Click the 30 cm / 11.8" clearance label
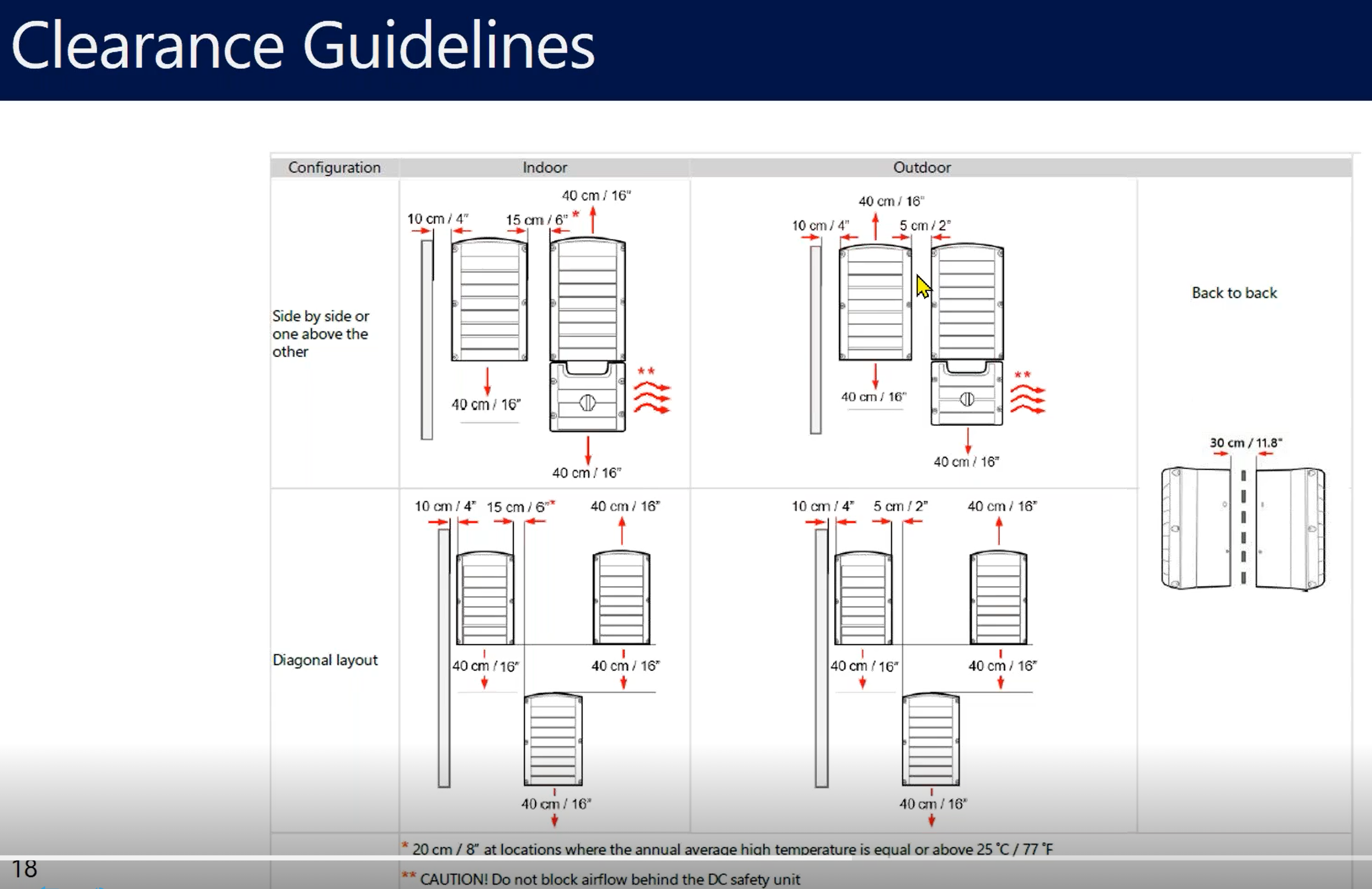1372x889 pixels. click(x=1245, y=443)
